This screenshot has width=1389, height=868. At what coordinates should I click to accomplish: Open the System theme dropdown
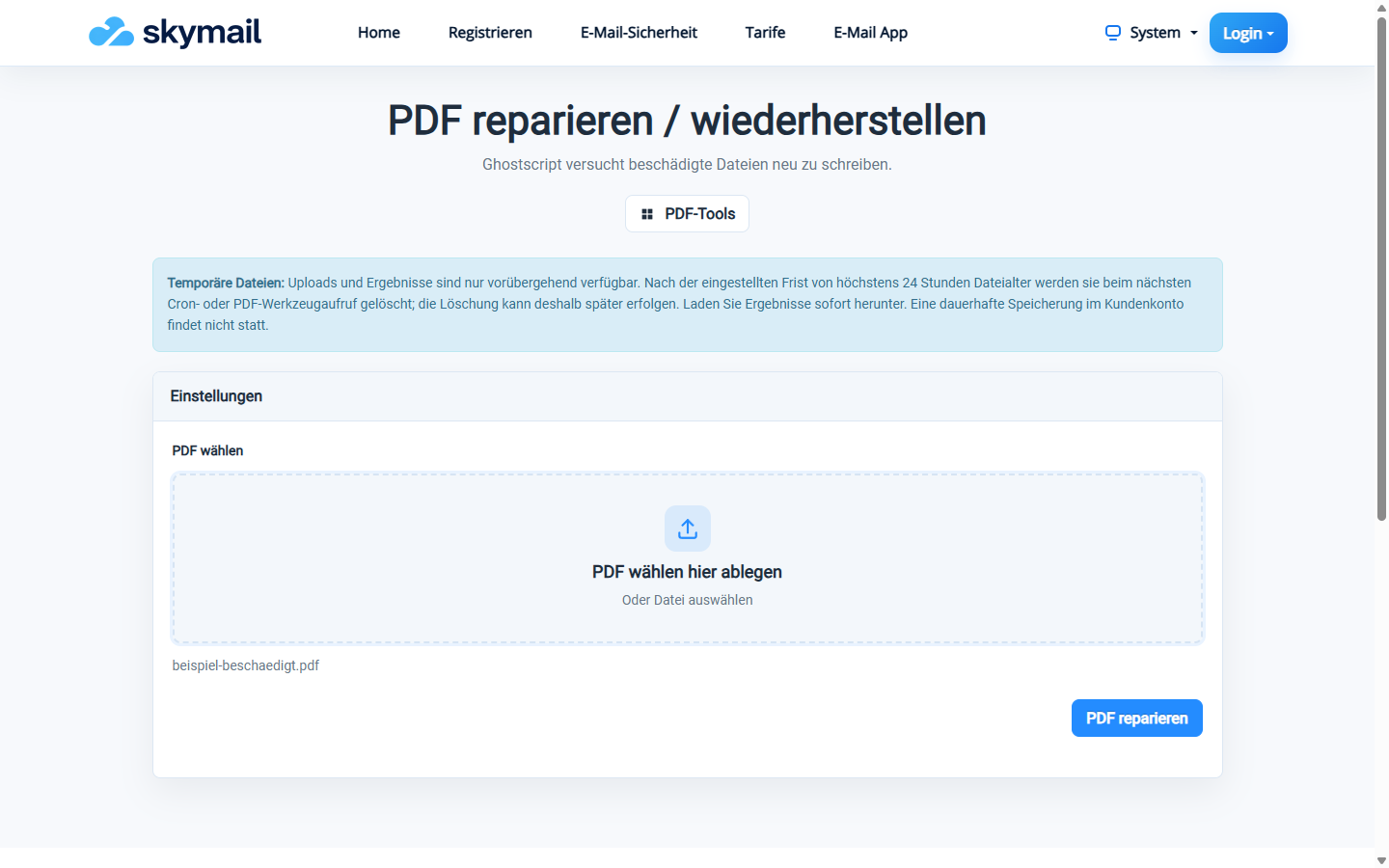(x=1152, y=33)
